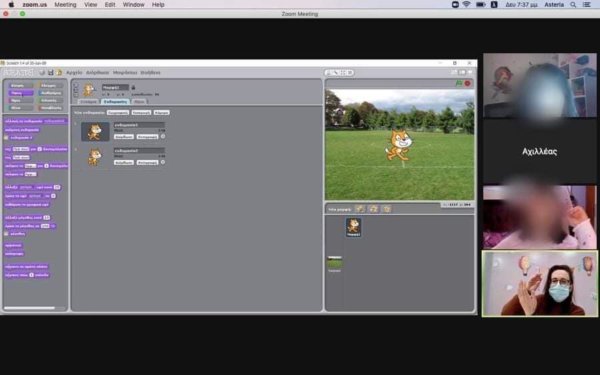Viewport: 600px width, 375px height.
Task: Click the Paint new costume button
Action: (117, 112)
